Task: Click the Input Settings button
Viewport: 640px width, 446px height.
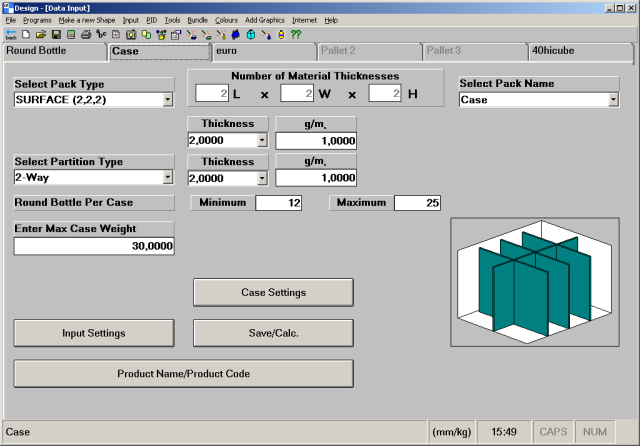Action: pyautogui.click(x=94, y=333)
